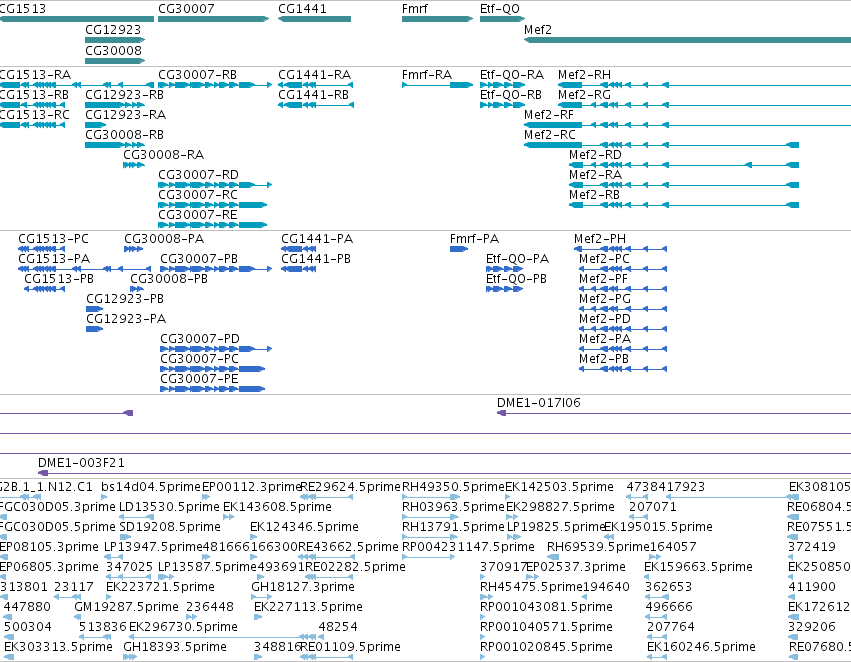Open the "Fmrf" gene label
Screen dimensions: 851x662
pos(415,9)
